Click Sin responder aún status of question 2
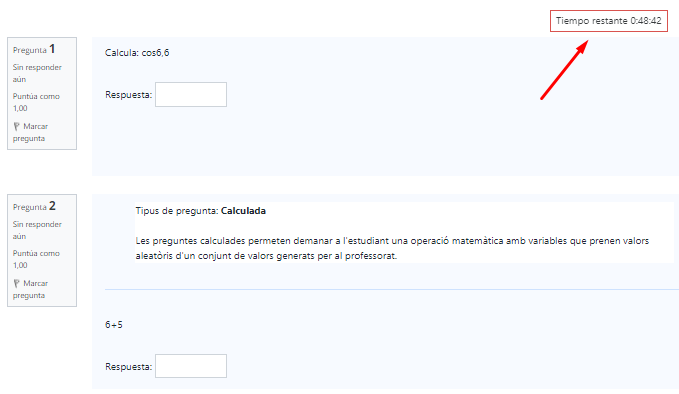The image size is (679, 394). pos(37,230)
